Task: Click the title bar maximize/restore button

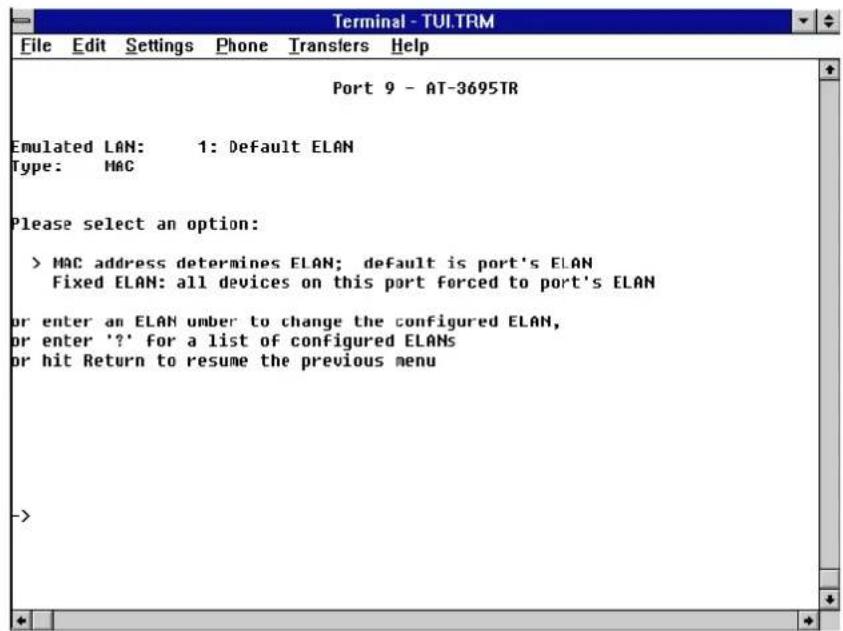Action: (828, 21)
